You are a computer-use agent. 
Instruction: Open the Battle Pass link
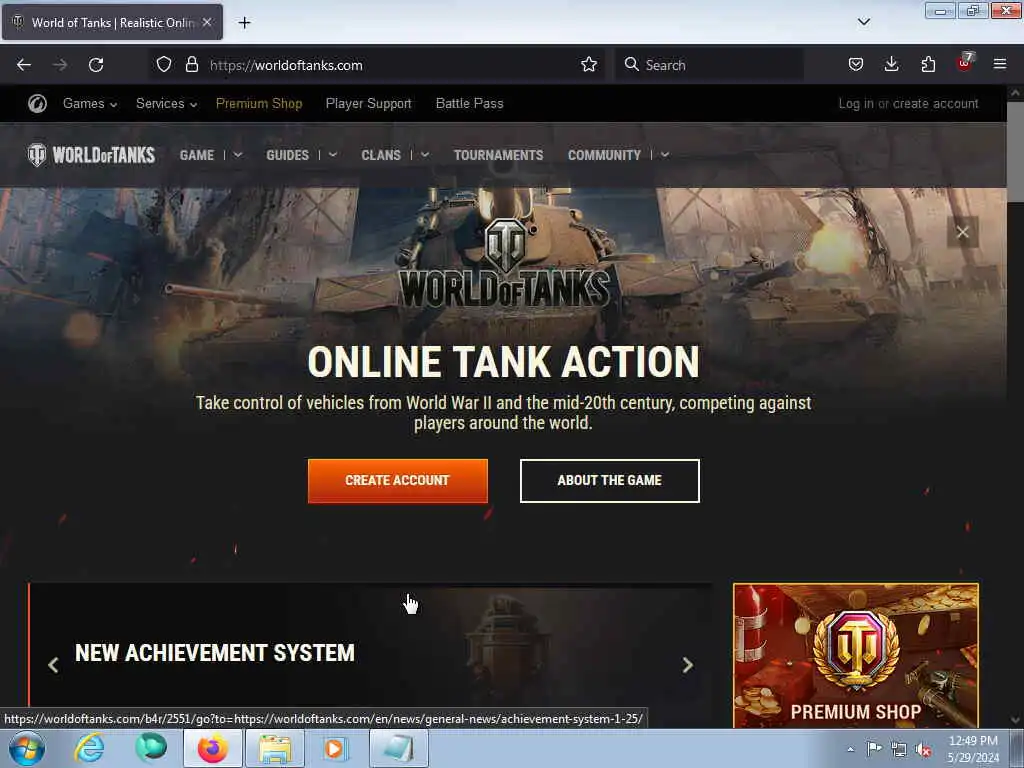[x=470, y=104]
